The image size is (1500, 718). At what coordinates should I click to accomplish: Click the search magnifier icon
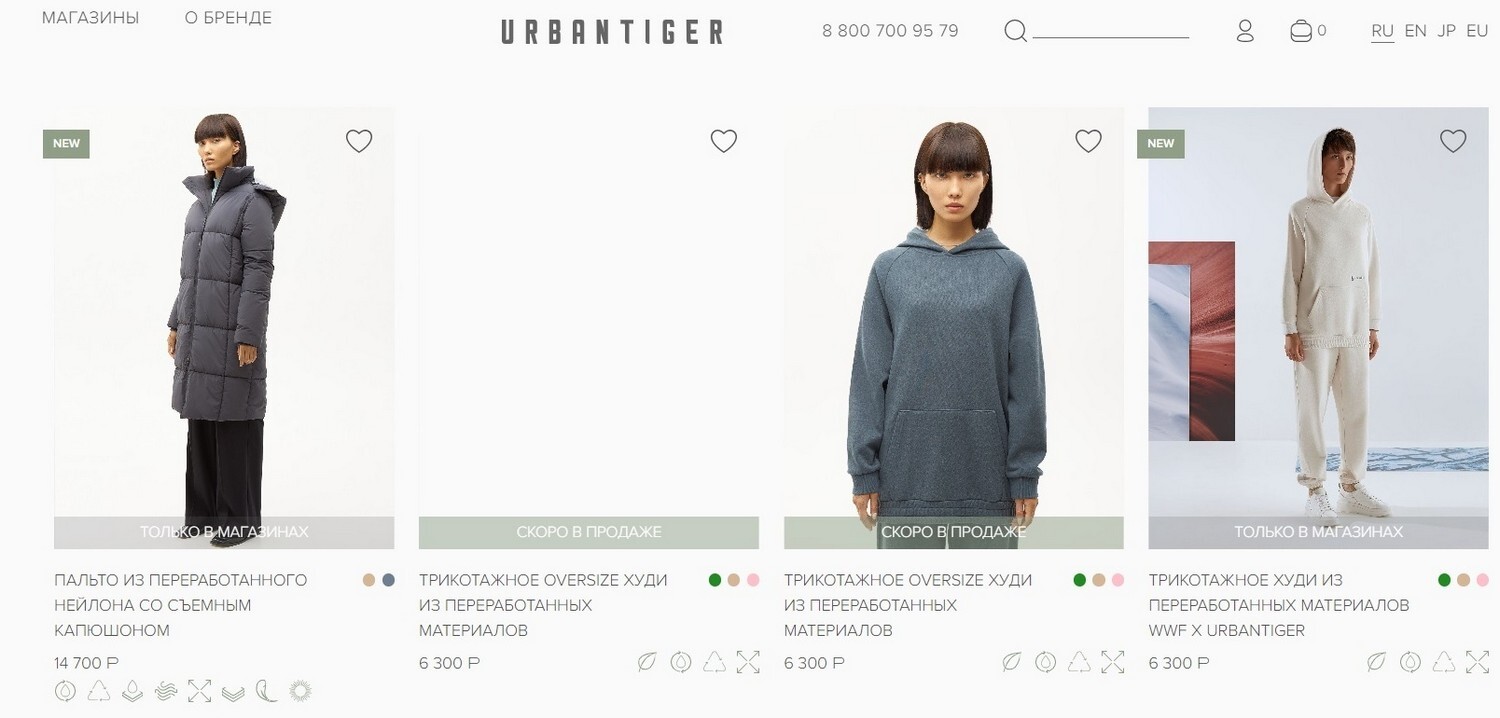[x=1015, y=32]
